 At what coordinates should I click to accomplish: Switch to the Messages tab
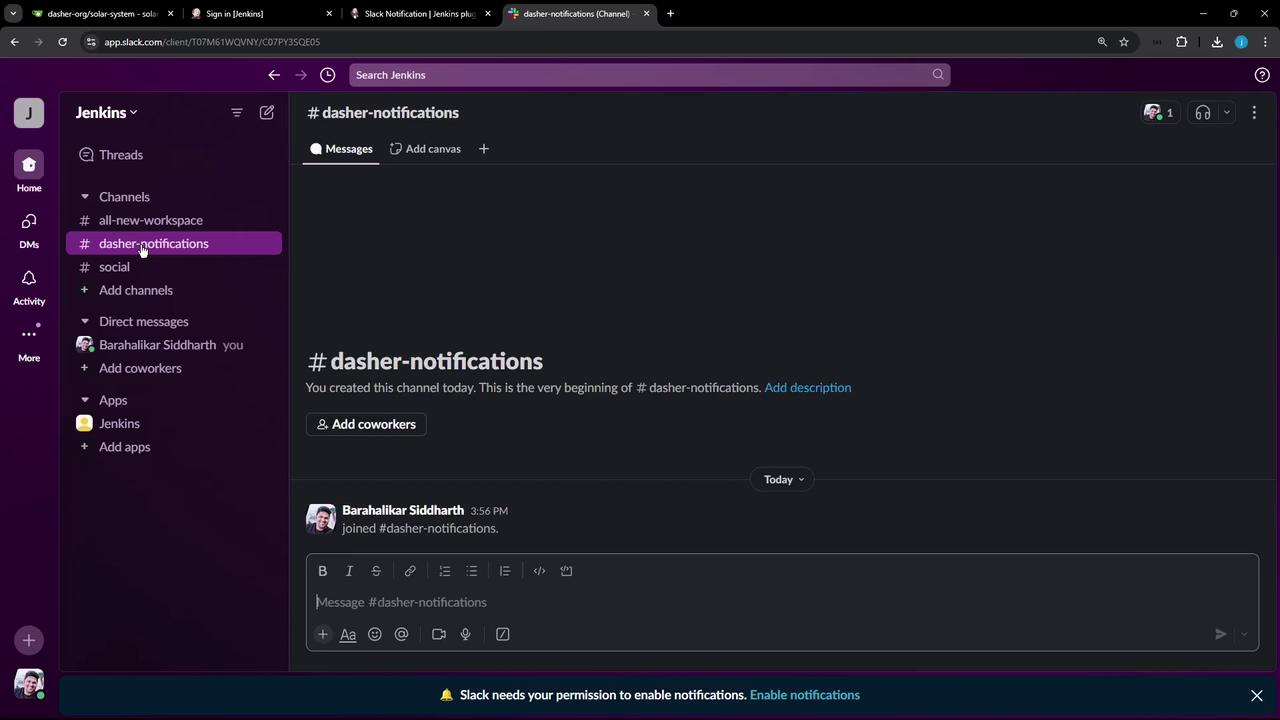341,149
